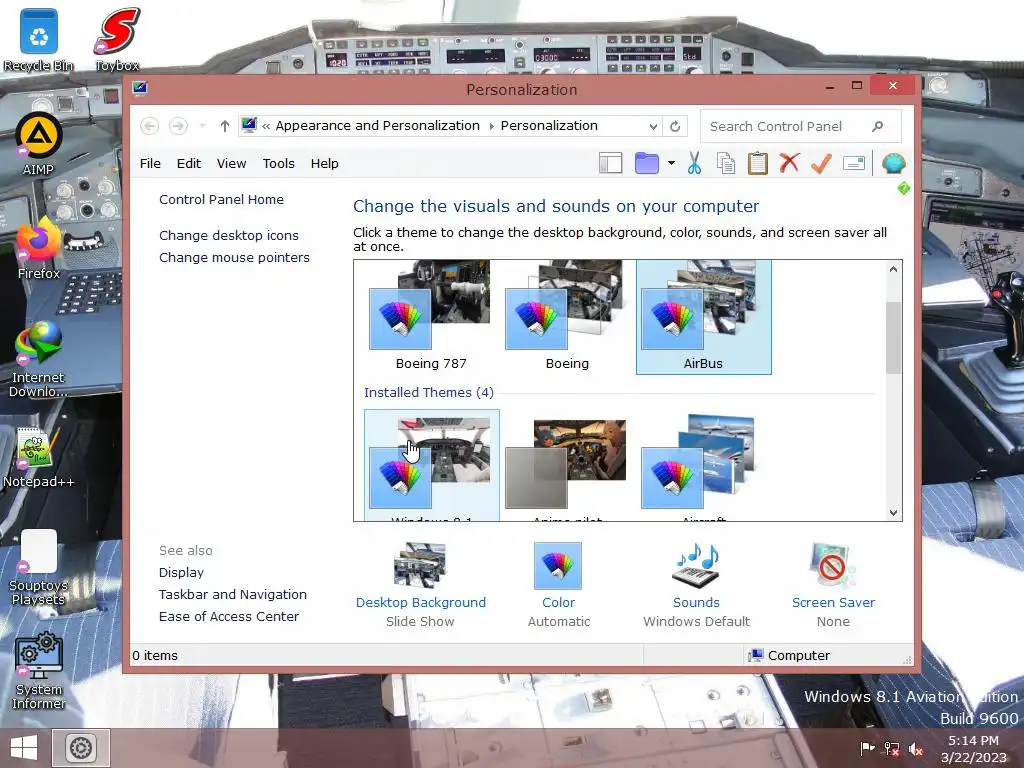The image size is (1024, 768).
Task: Refresh the Control Panel address bar
Action: pos(675,125)
